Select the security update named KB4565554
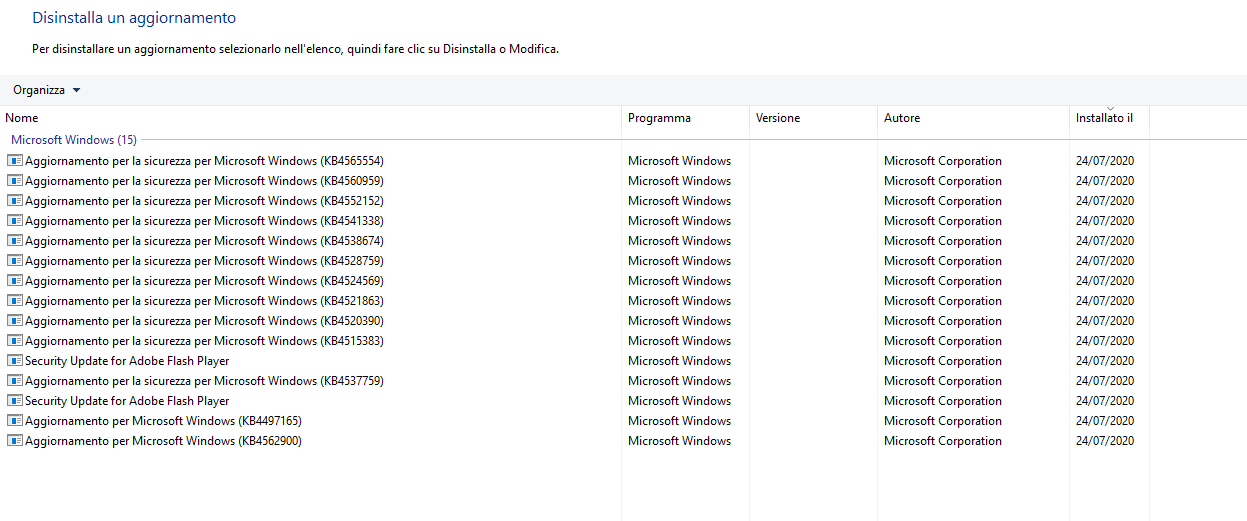This screenshot has width=1247, height=521. 204,161
